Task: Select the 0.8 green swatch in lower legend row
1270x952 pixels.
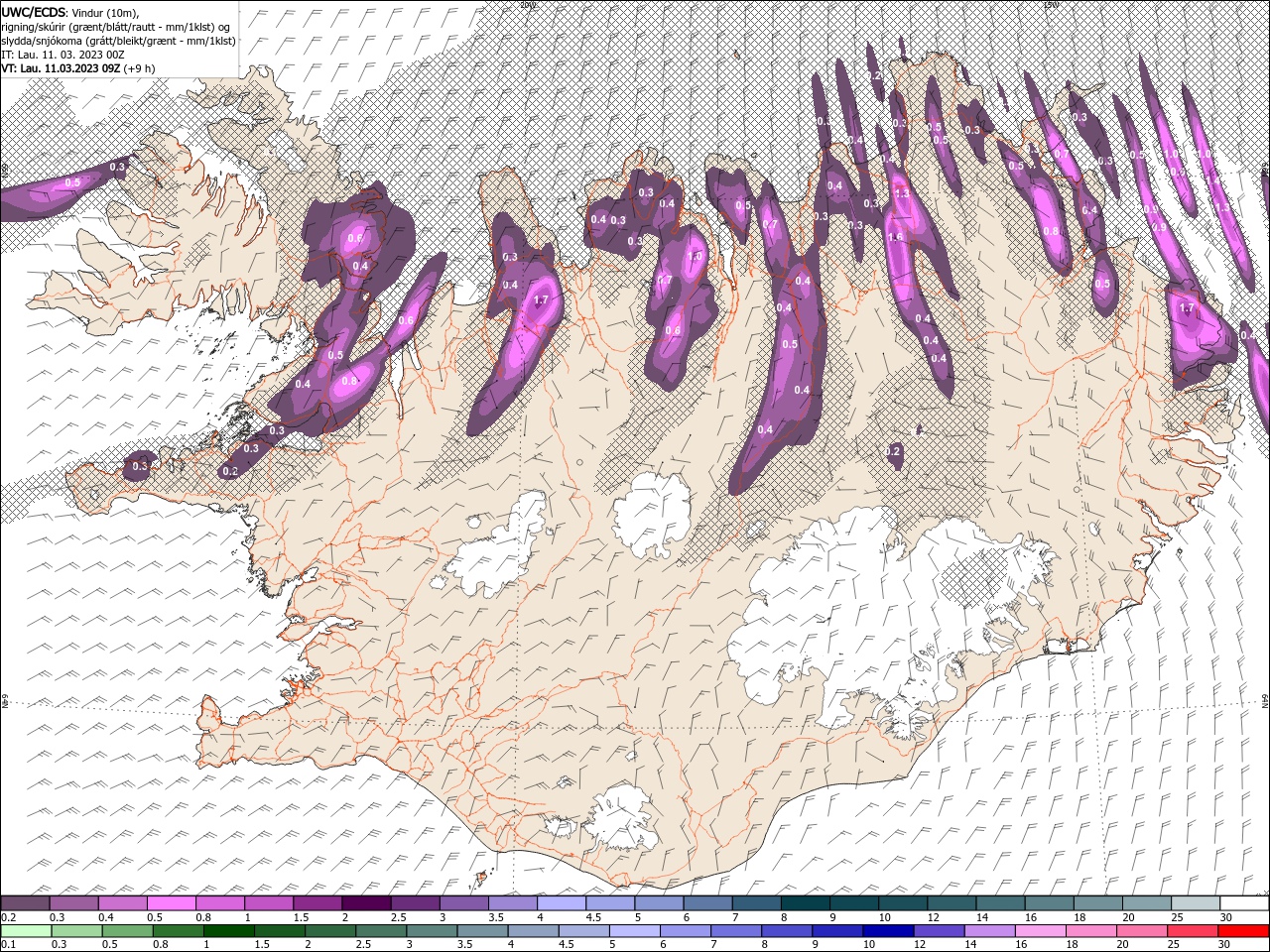Action: (178, 931)
